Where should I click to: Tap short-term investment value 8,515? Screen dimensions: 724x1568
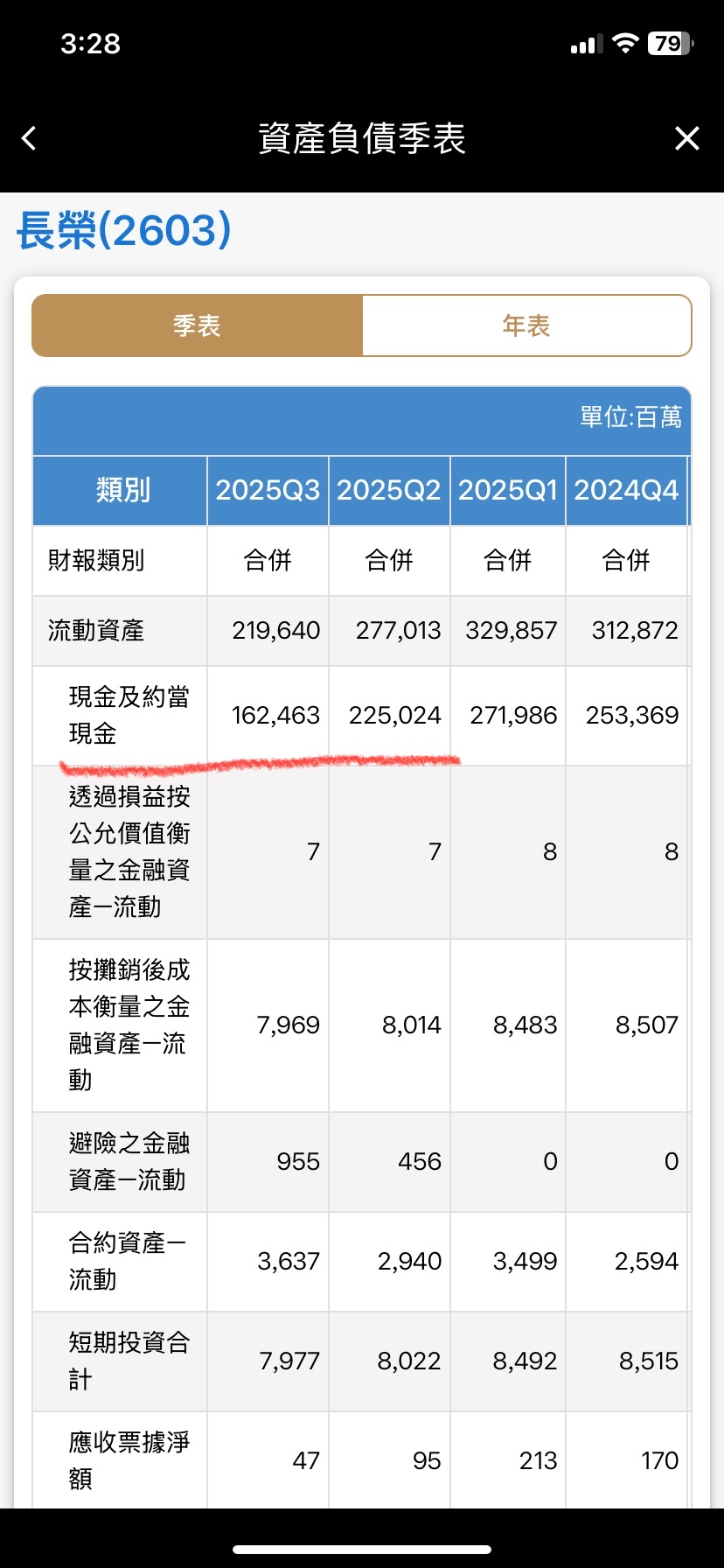tap(649, 1361)
